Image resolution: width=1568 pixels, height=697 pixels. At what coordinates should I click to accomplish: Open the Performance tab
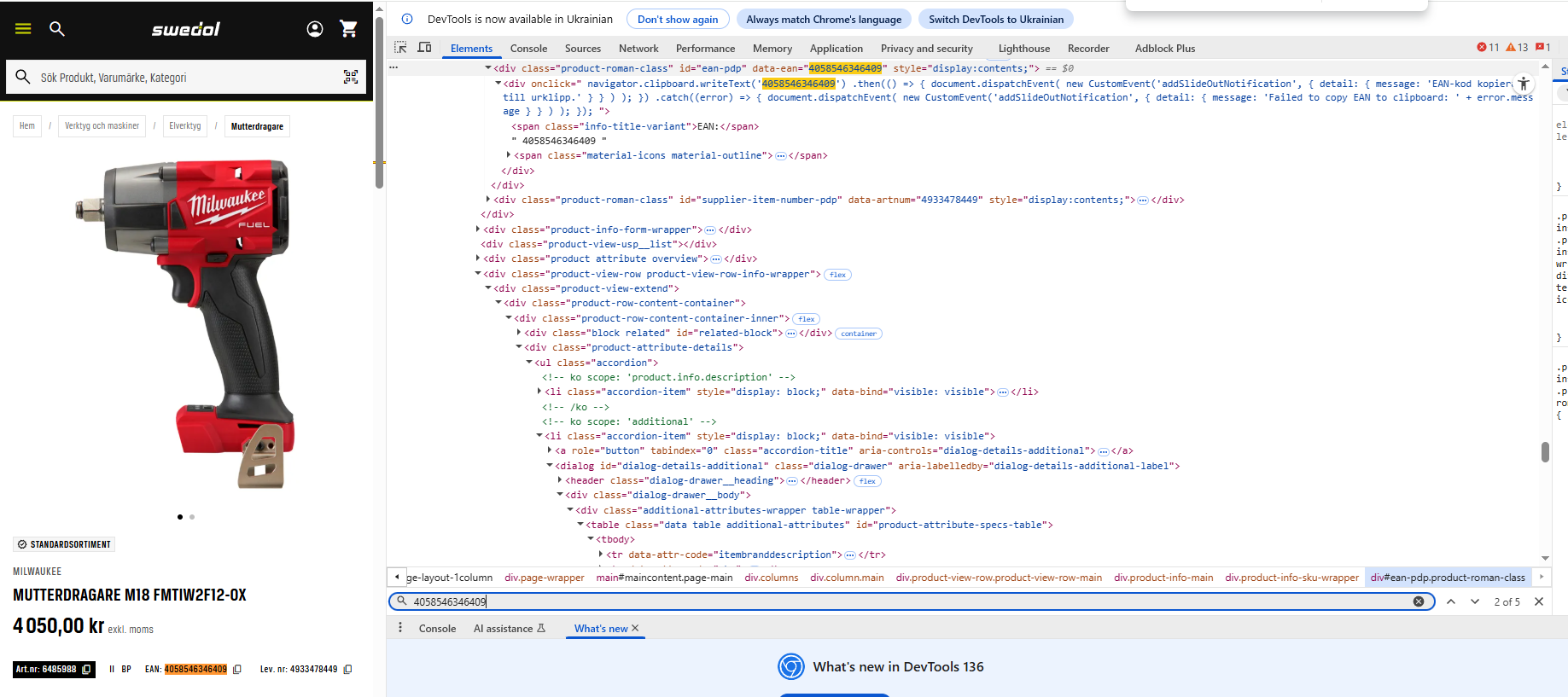point(705,49)
